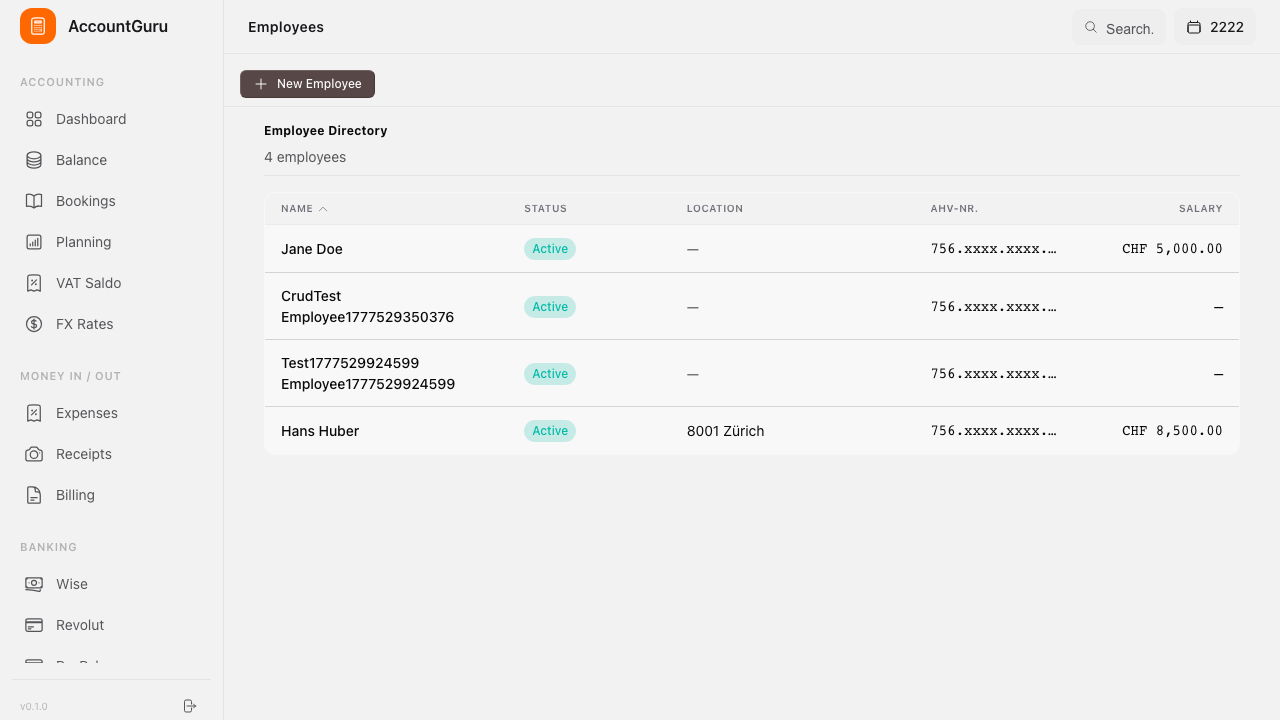The image size is (1280, 720).
Task: Click the Employees page title
Action: point(286,27)
